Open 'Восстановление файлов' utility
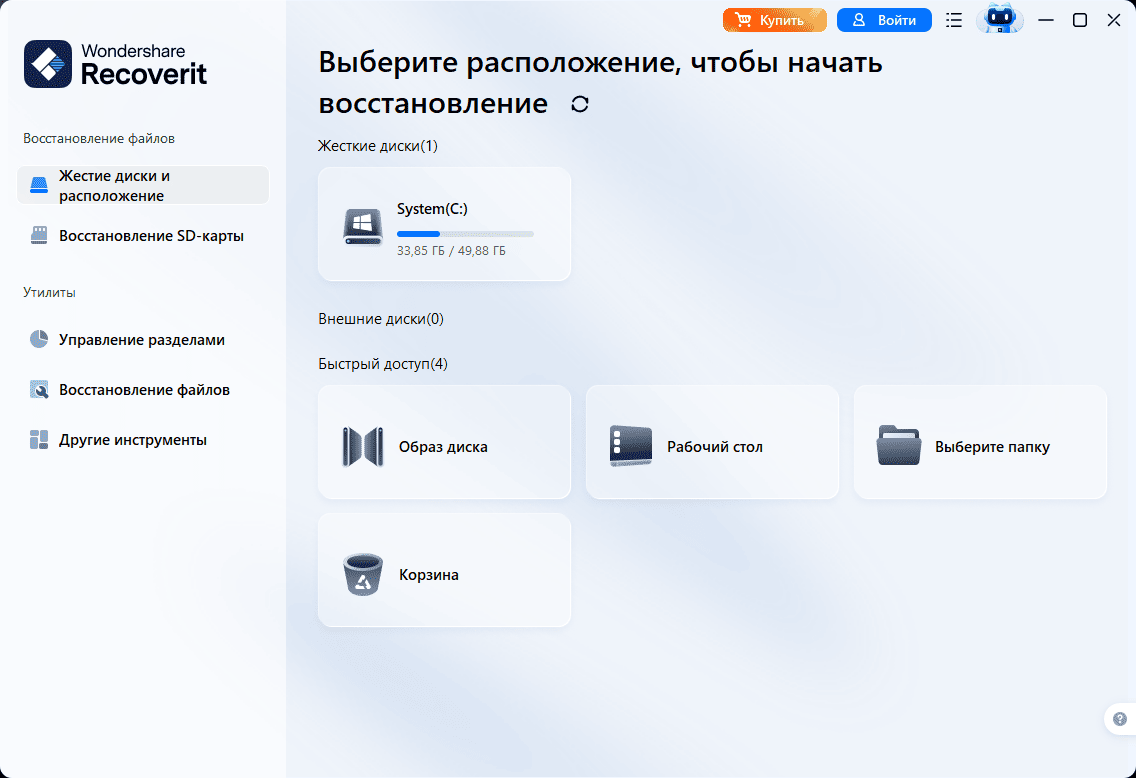 (x=143, y=390)
